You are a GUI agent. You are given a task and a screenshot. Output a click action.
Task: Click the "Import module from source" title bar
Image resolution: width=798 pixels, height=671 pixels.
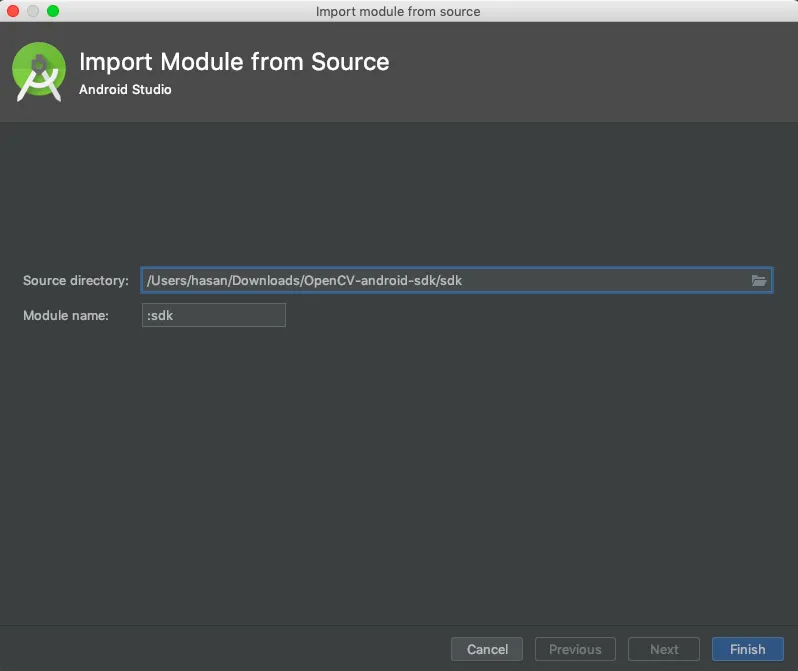point(398,11)
